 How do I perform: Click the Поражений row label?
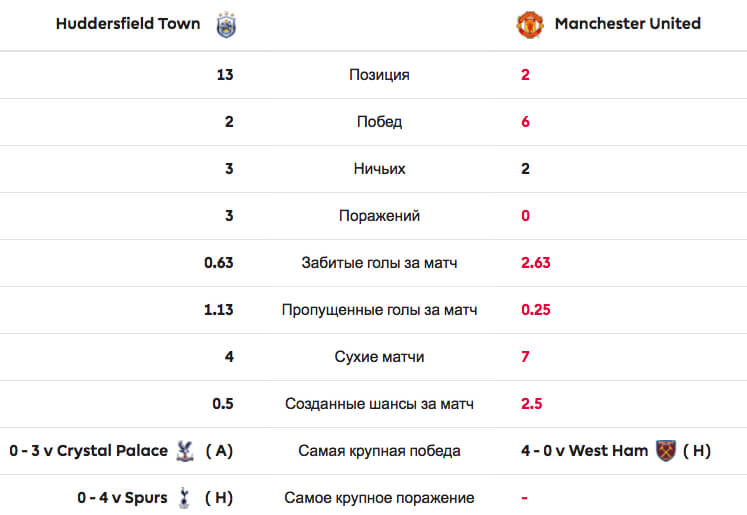pos(379,216)
